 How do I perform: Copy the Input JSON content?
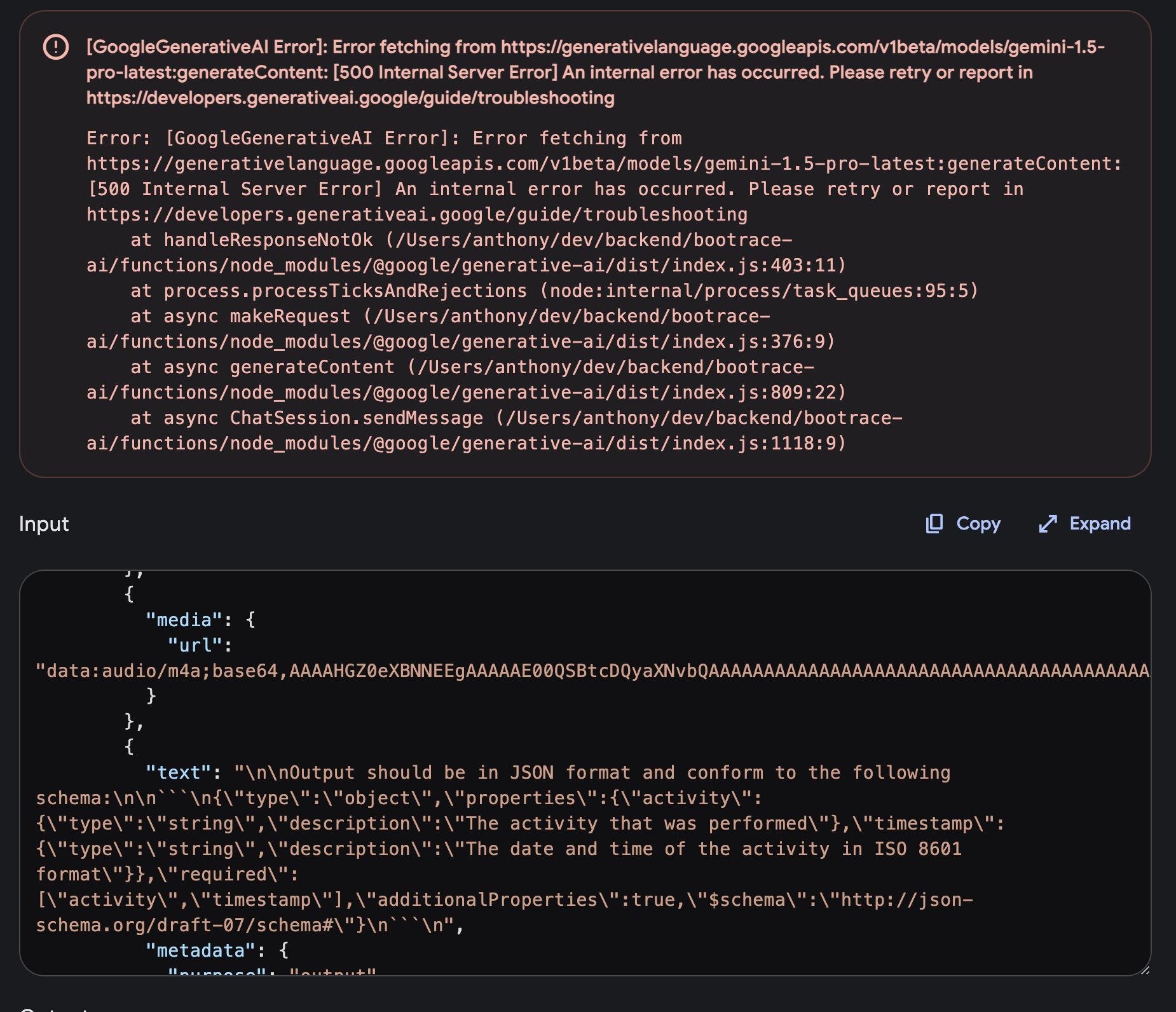[963, 524]
